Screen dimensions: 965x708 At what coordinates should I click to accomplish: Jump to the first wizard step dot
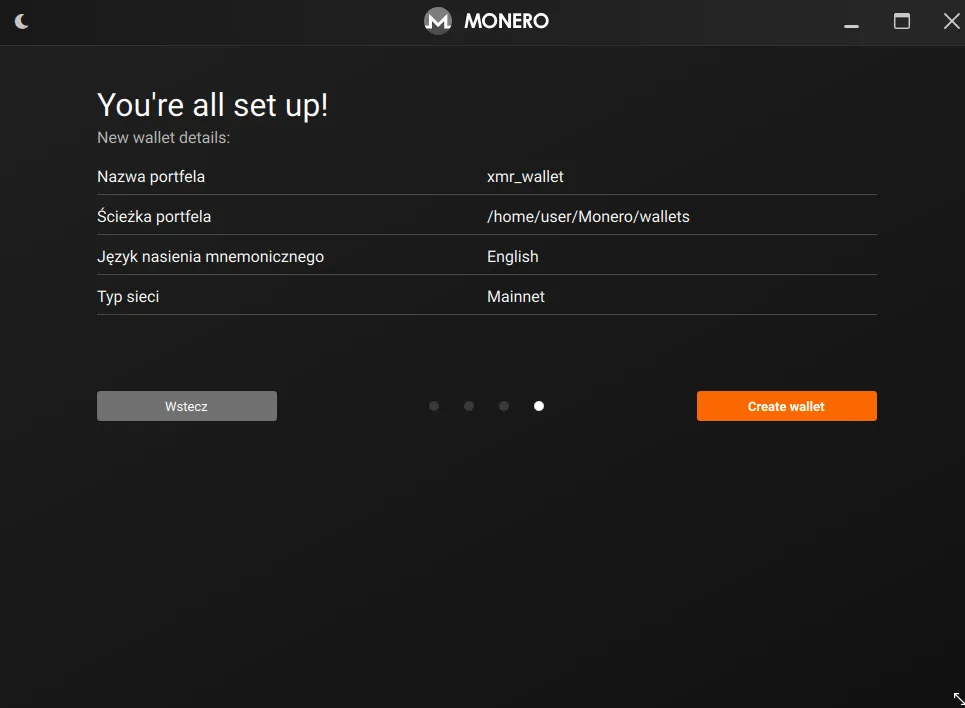(434, 406)
